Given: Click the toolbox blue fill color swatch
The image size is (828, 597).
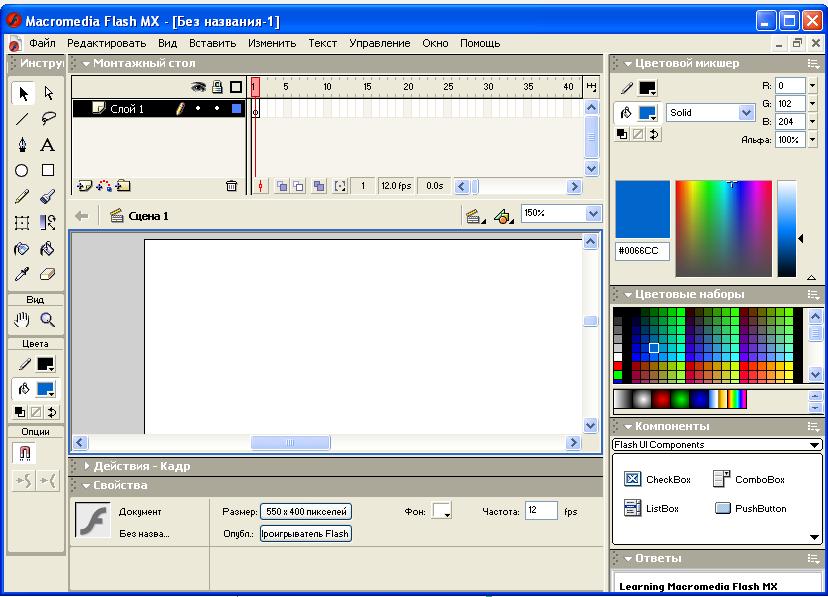Looking at the screenshot, I should click(x=45, y=390).
